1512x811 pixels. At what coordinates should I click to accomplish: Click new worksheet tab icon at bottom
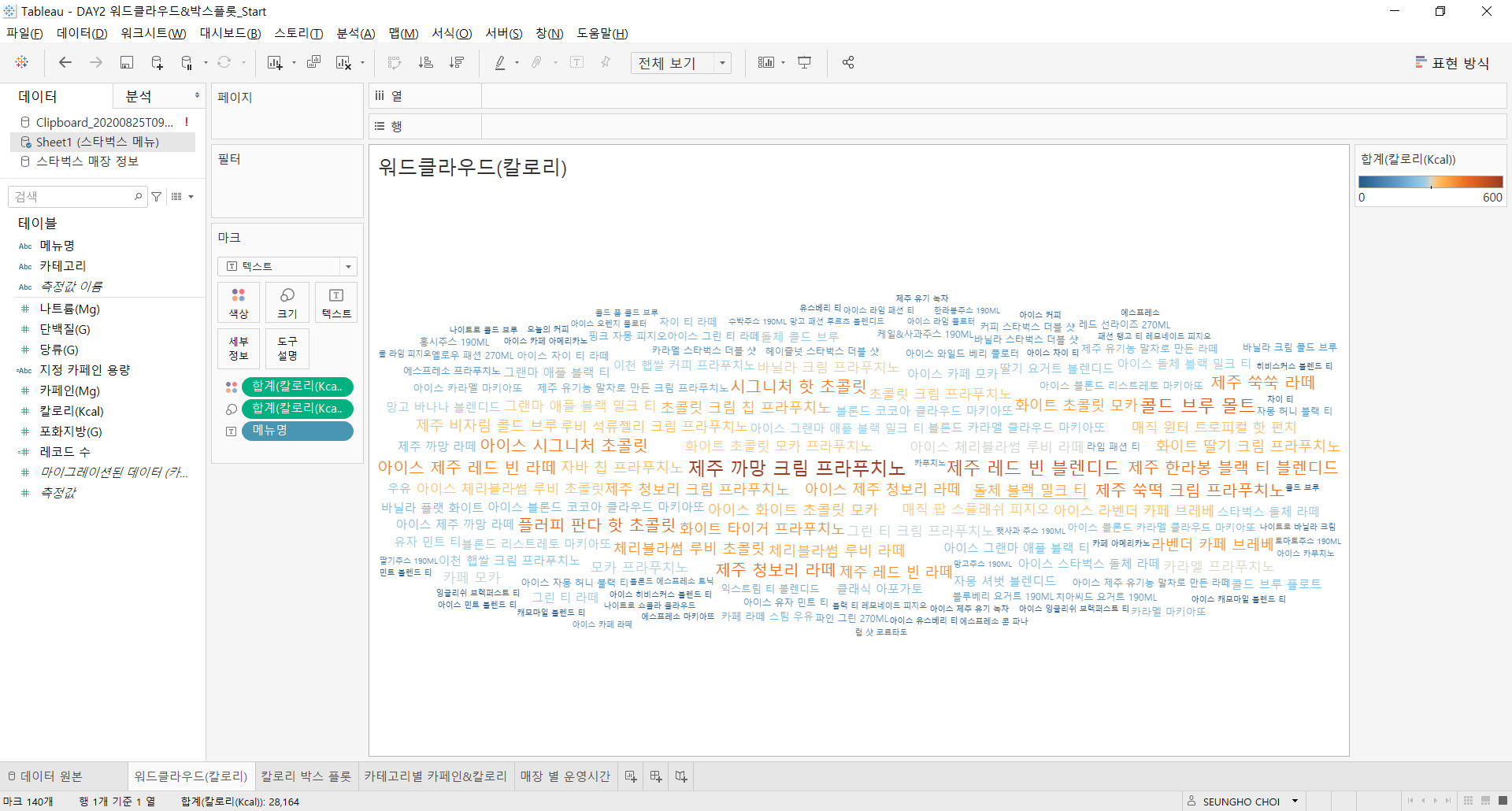point(631,776)
